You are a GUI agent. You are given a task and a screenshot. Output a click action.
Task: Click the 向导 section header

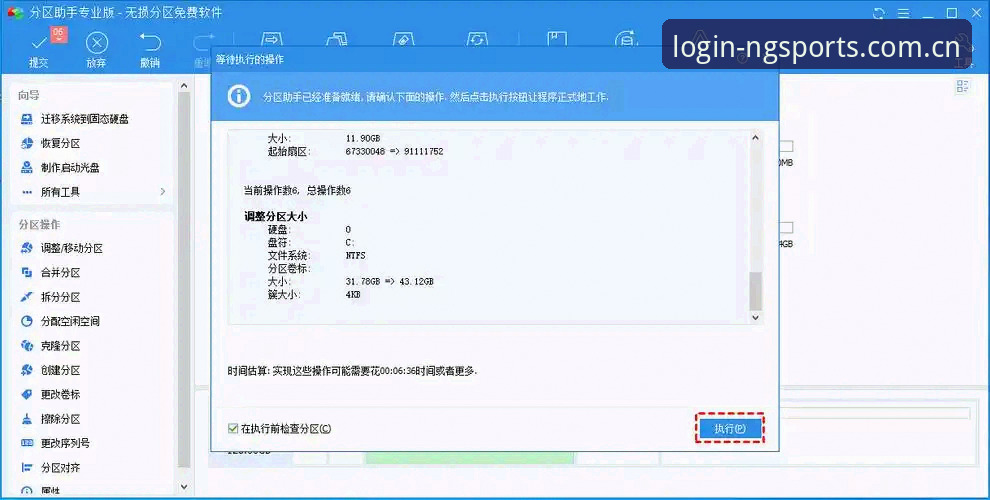coord(28,95)
